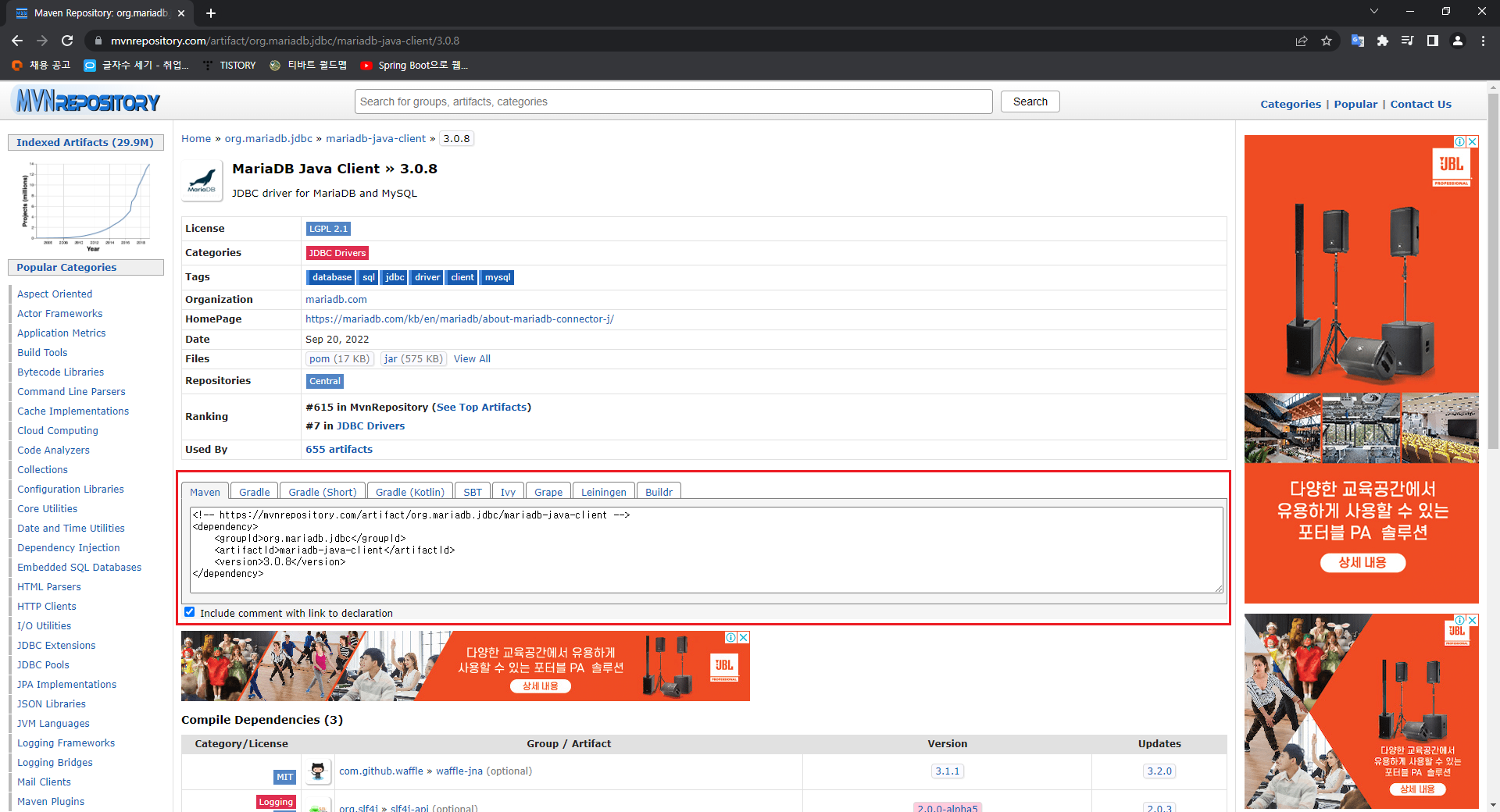
Task: Open the 채용 공고 bookmark
Action: (41, 66)
